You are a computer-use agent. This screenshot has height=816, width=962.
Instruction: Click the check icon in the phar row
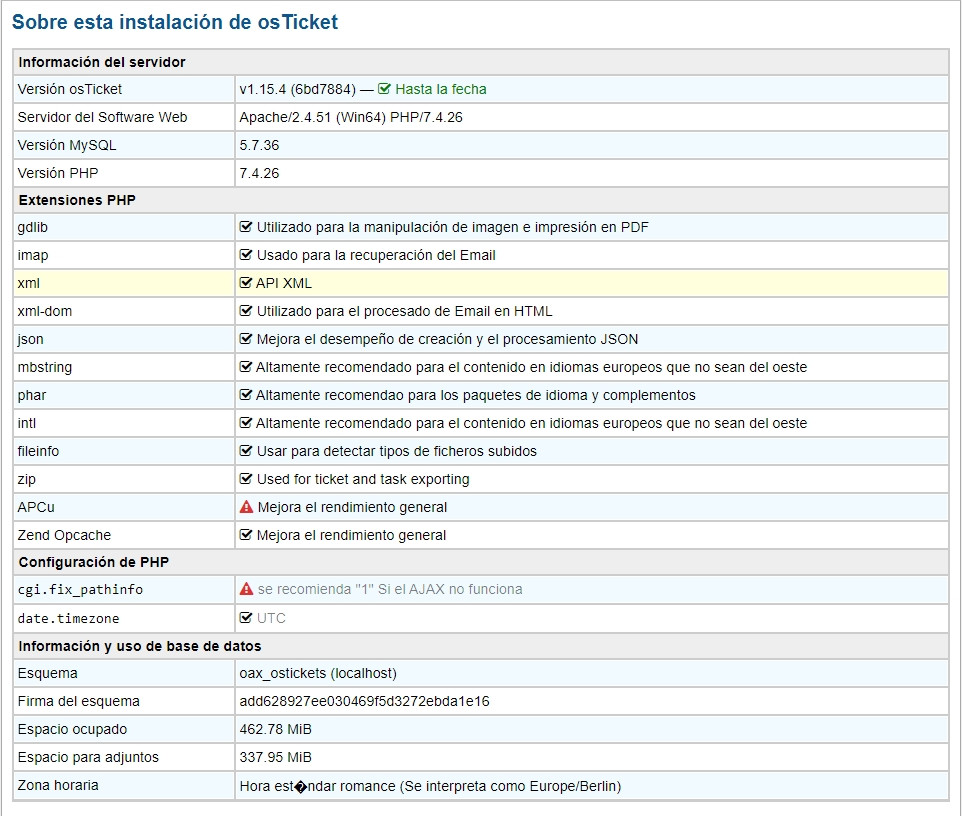(x=245, y=395)
